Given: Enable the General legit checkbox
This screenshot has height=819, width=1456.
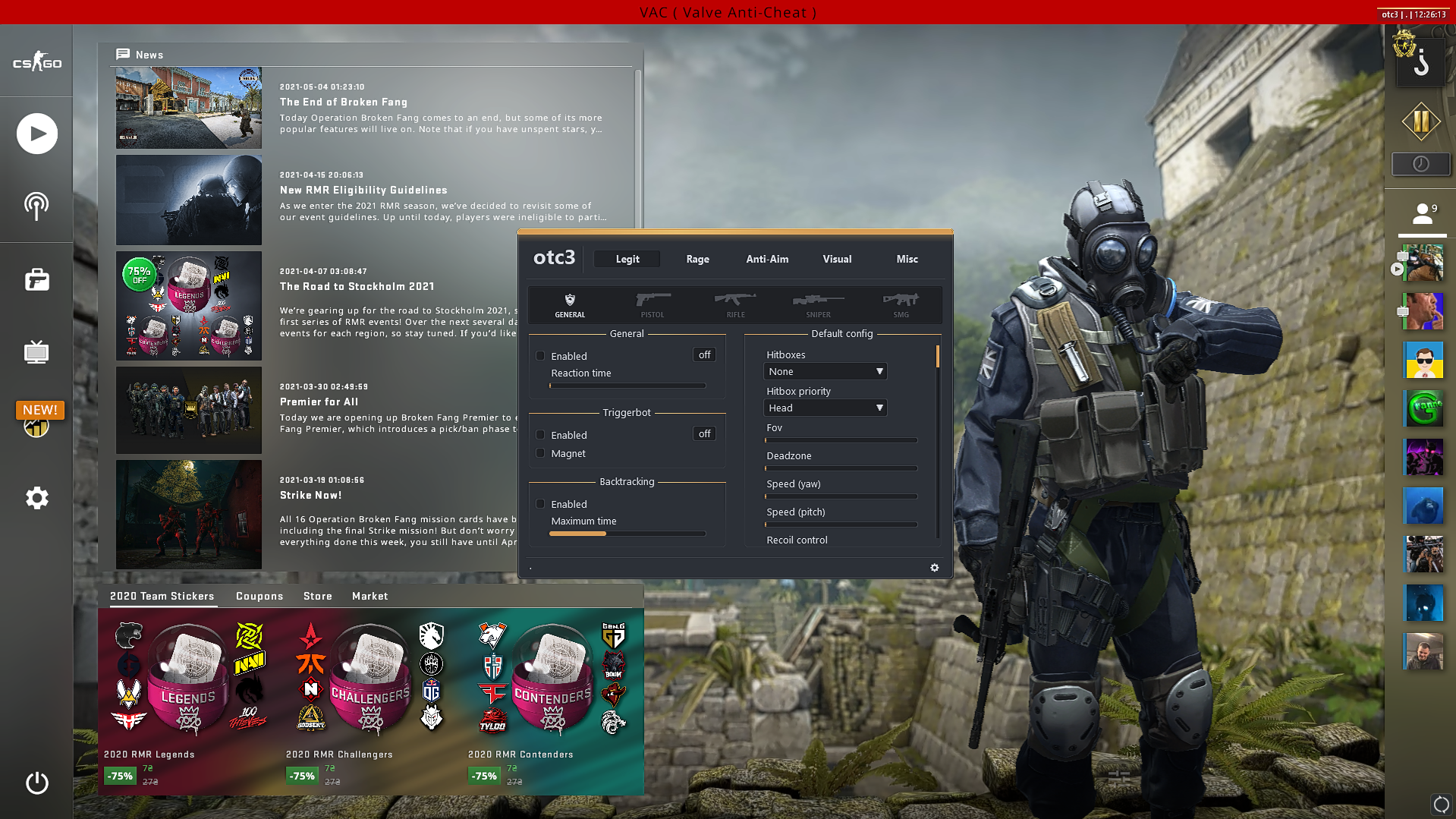Looking at the screenshot, I should pos(540,356).
